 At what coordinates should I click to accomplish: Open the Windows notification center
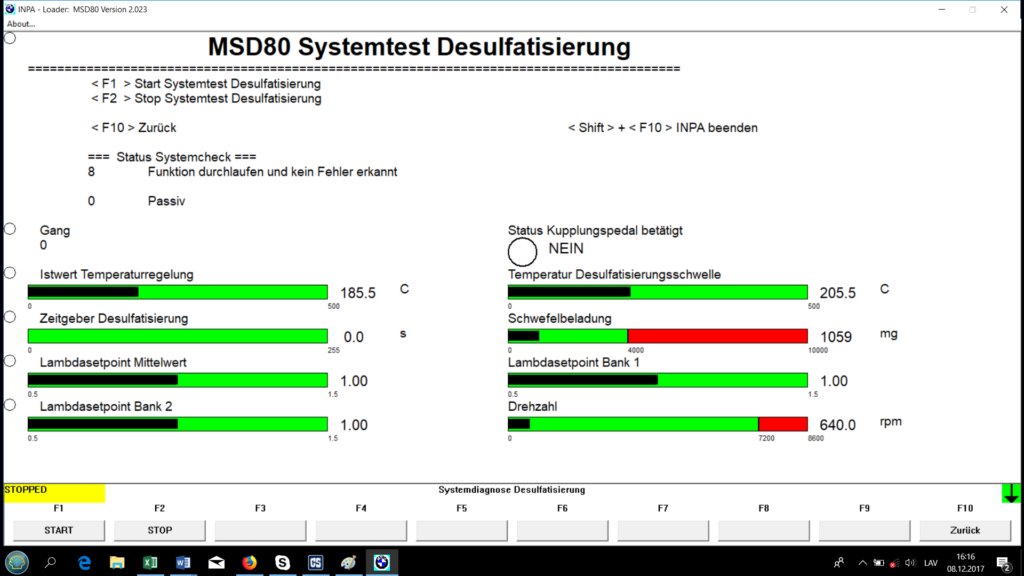[1002, 563]
